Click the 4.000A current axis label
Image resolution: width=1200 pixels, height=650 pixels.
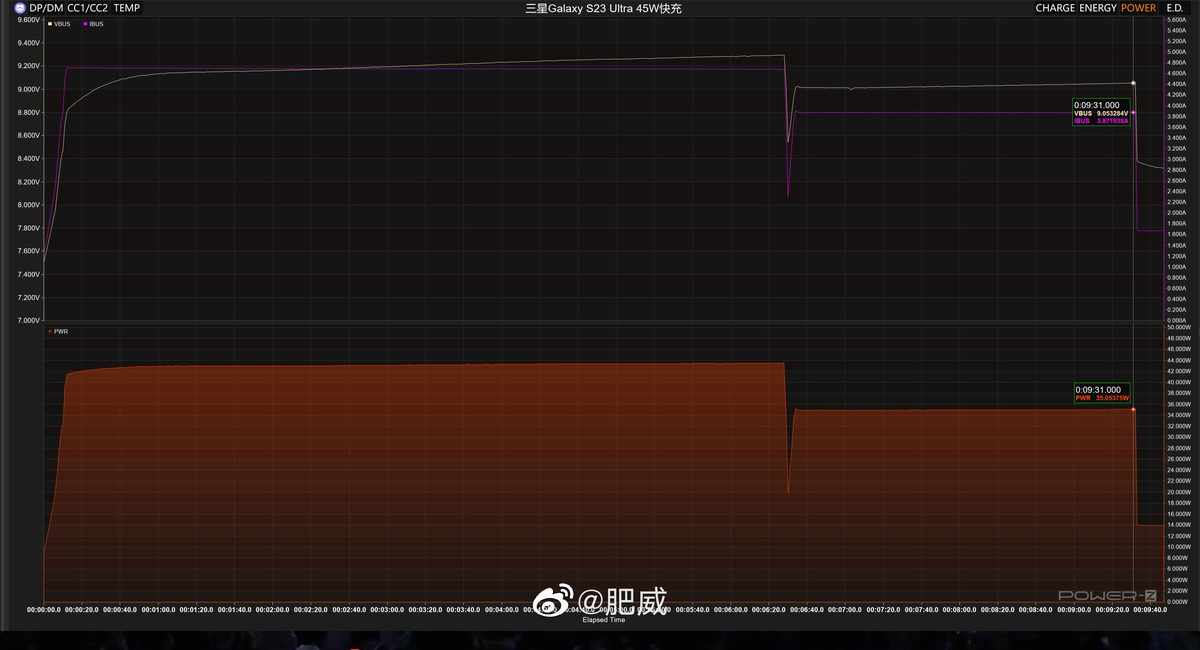click(x=1176, y=106)
